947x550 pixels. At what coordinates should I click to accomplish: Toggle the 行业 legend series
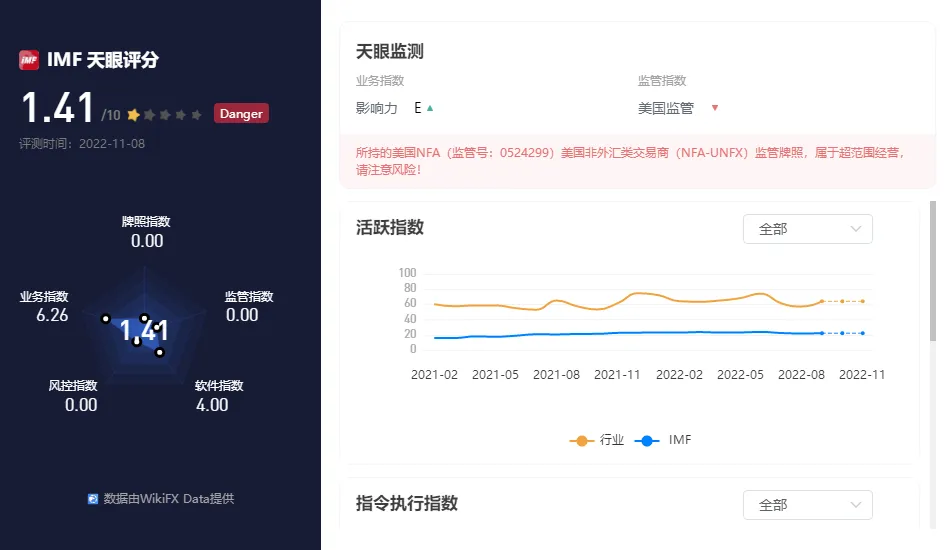596,440
